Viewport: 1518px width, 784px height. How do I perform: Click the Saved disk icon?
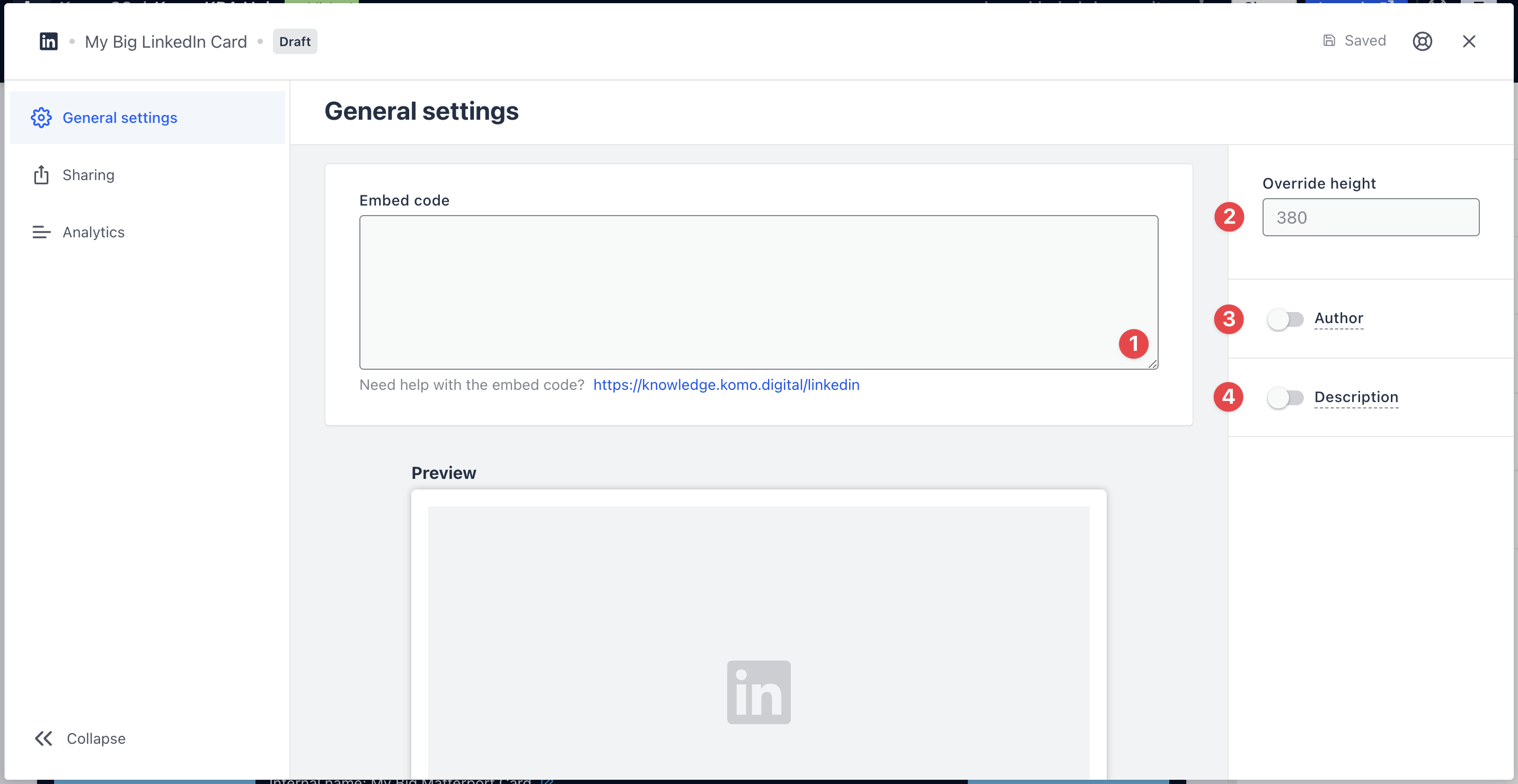pyautogui.click(x=1329, y=41)
